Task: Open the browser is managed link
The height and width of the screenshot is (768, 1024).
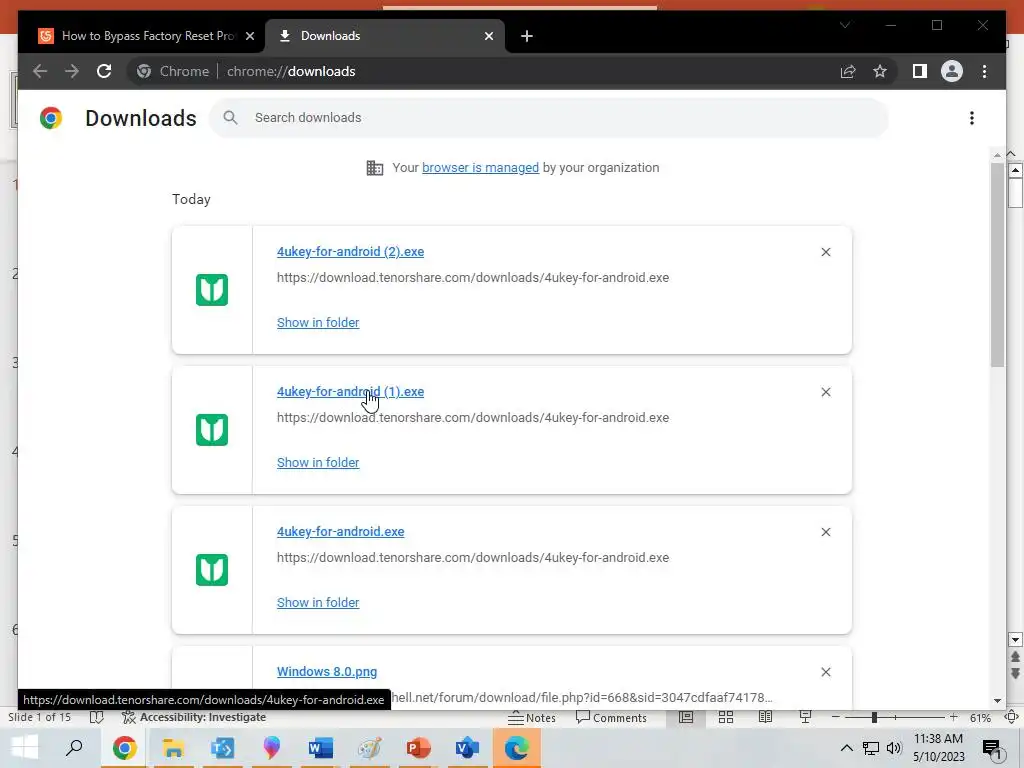Action: [x=480, y=168]
